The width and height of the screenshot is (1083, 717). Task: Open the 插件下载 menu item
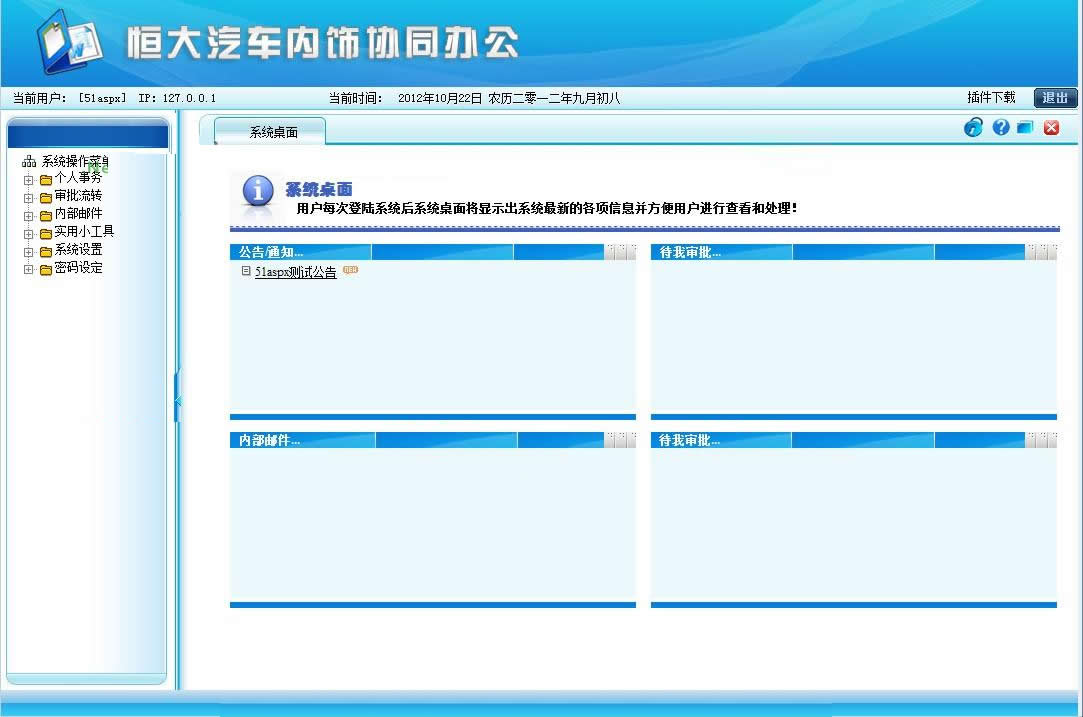(x=993, y=98)
